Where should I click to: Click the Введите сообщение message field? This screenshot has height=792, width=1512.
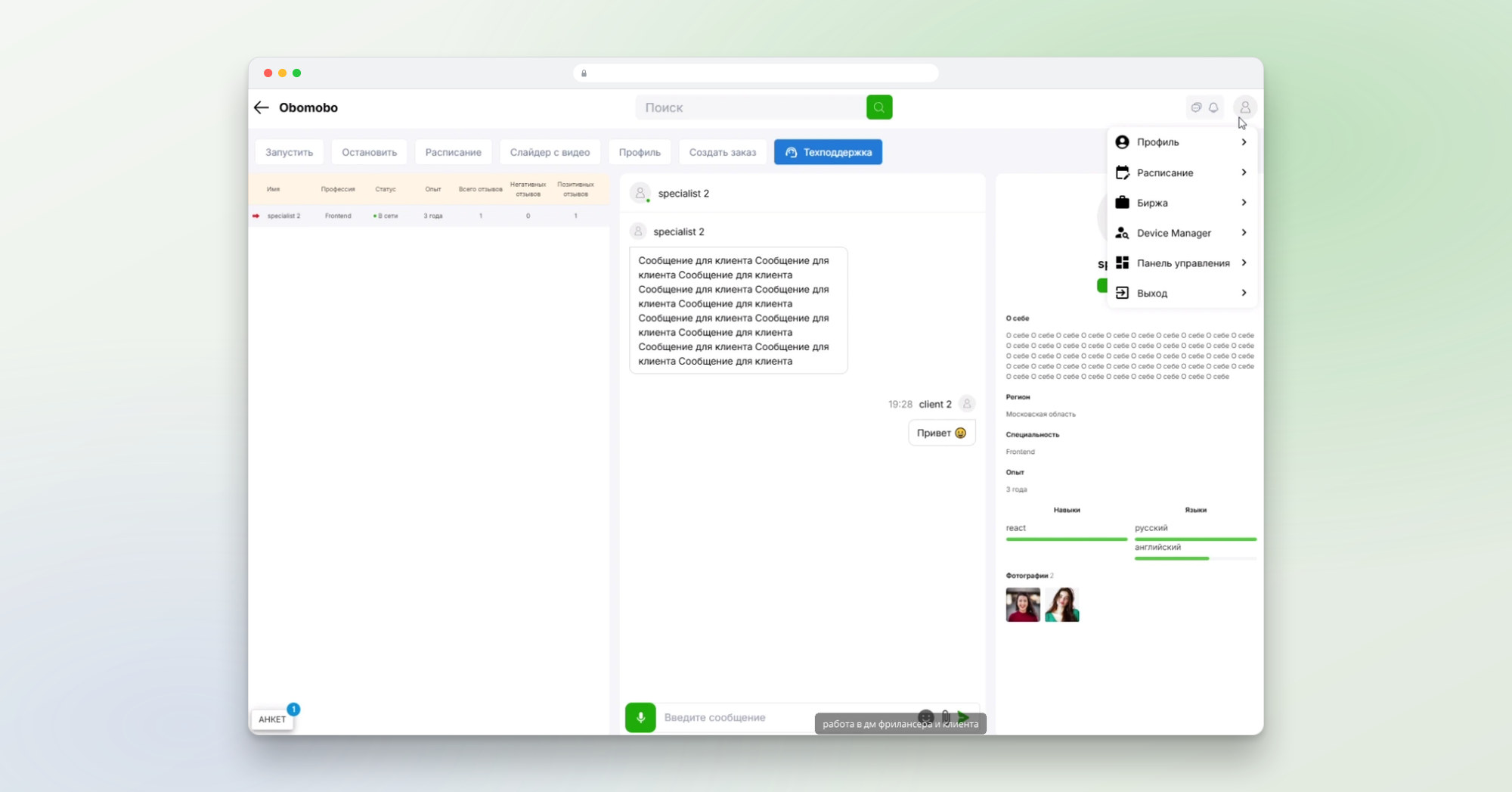[x=786, y=717]
